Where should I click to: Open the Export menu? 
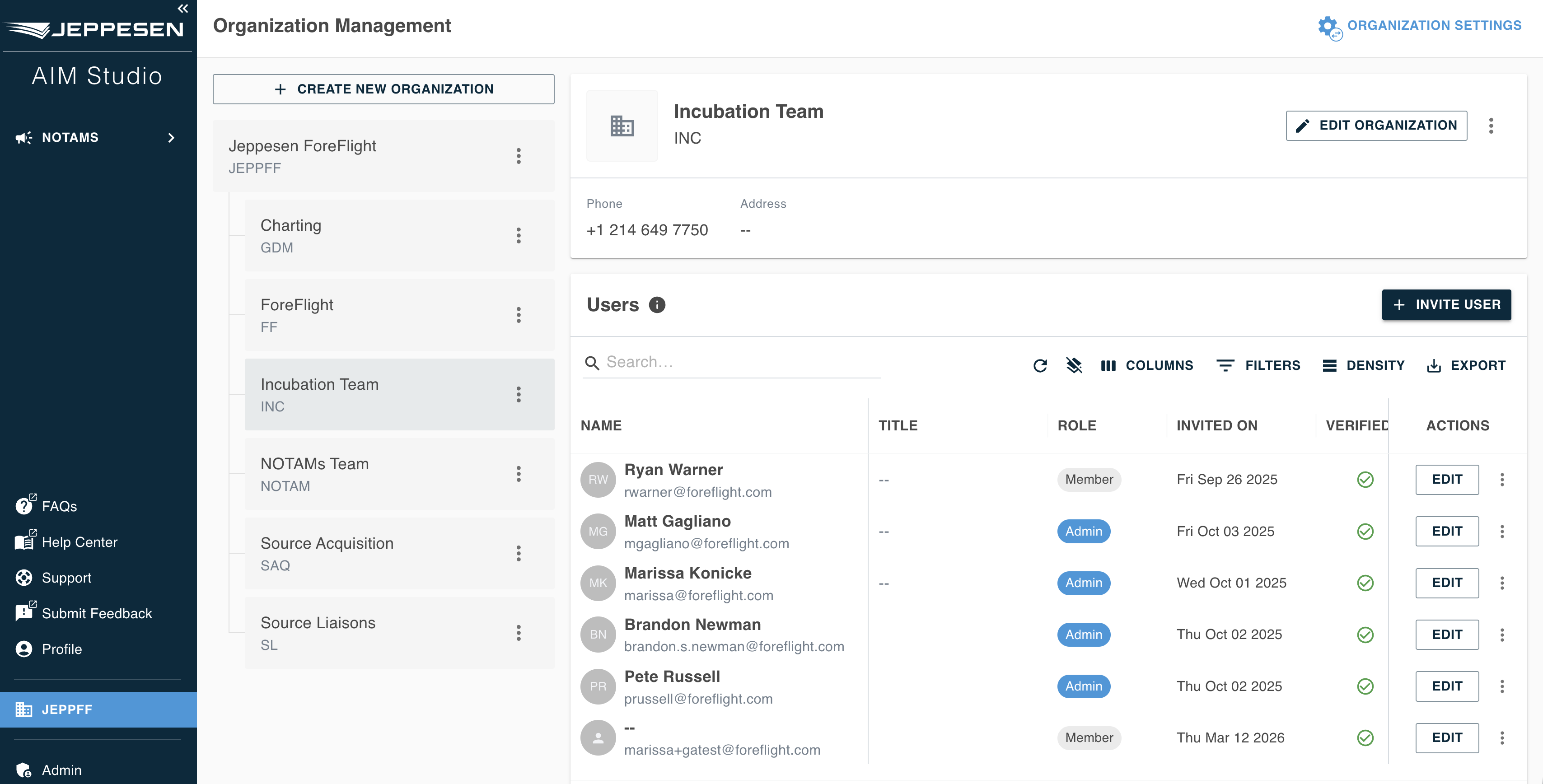(1466, 366)
